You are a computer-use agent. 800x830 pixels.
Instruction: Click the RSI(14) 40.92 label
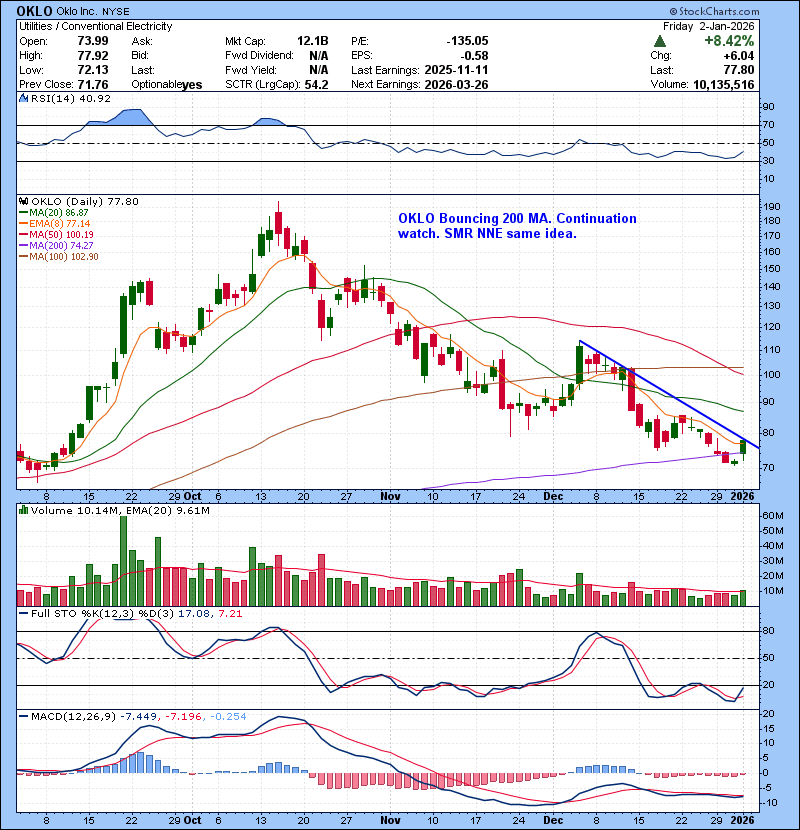(70, 98)
